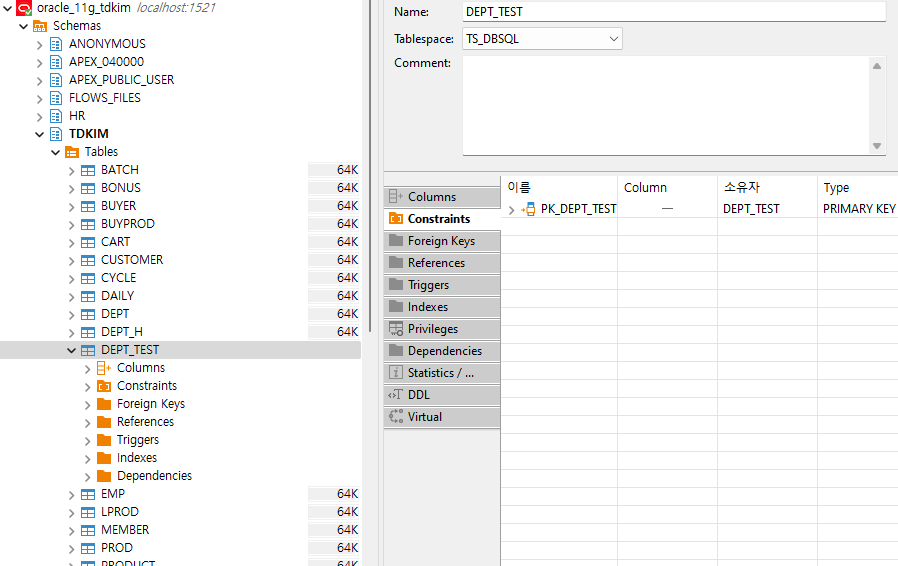Screen dimensions: 898x566
Task: Click the Constraints icon under DEPT_TEST tree
Action: pos(104,386)
